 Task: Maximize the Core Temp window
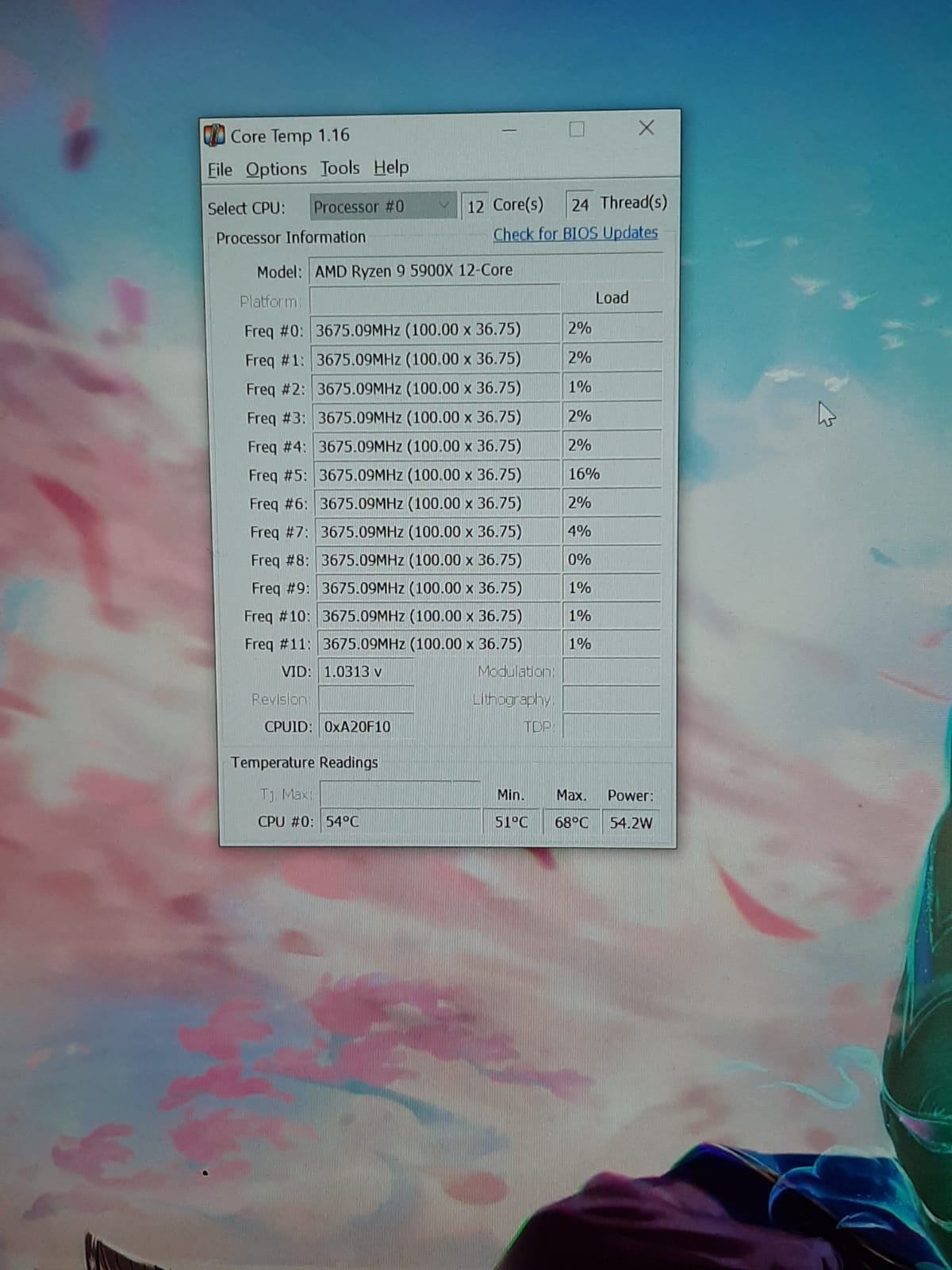(577, 129)
